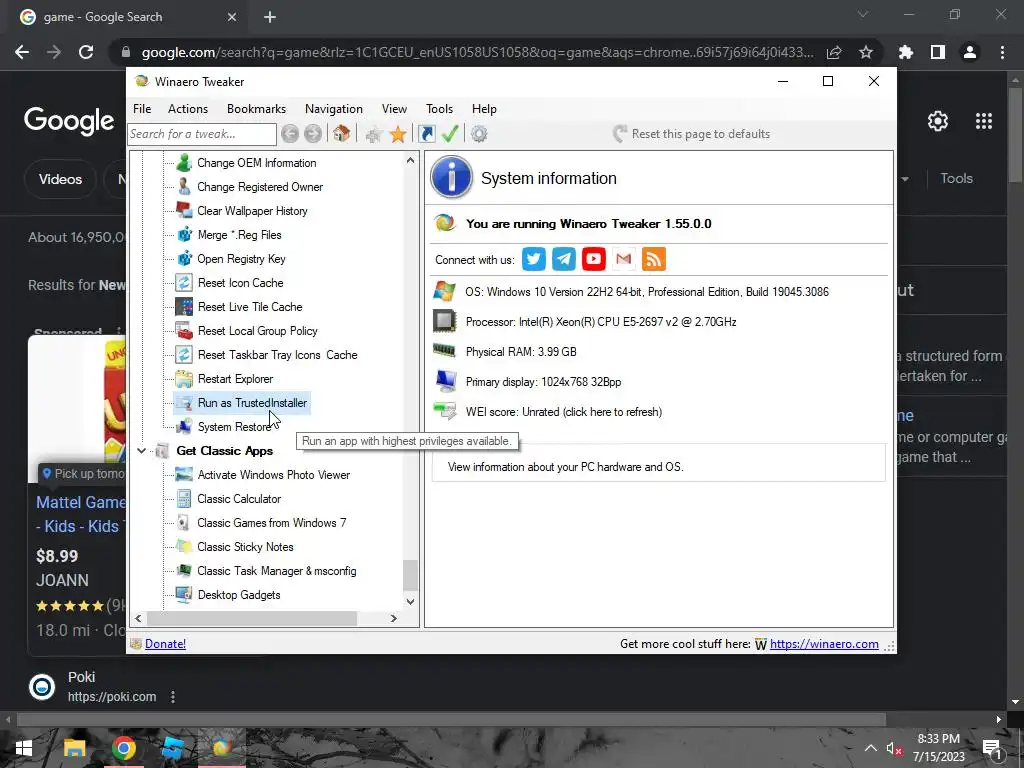Screen dimensions: 1024x768
Task: Click the Forward navigation arrow in Winaero toolbar
Action: [313, 134]
